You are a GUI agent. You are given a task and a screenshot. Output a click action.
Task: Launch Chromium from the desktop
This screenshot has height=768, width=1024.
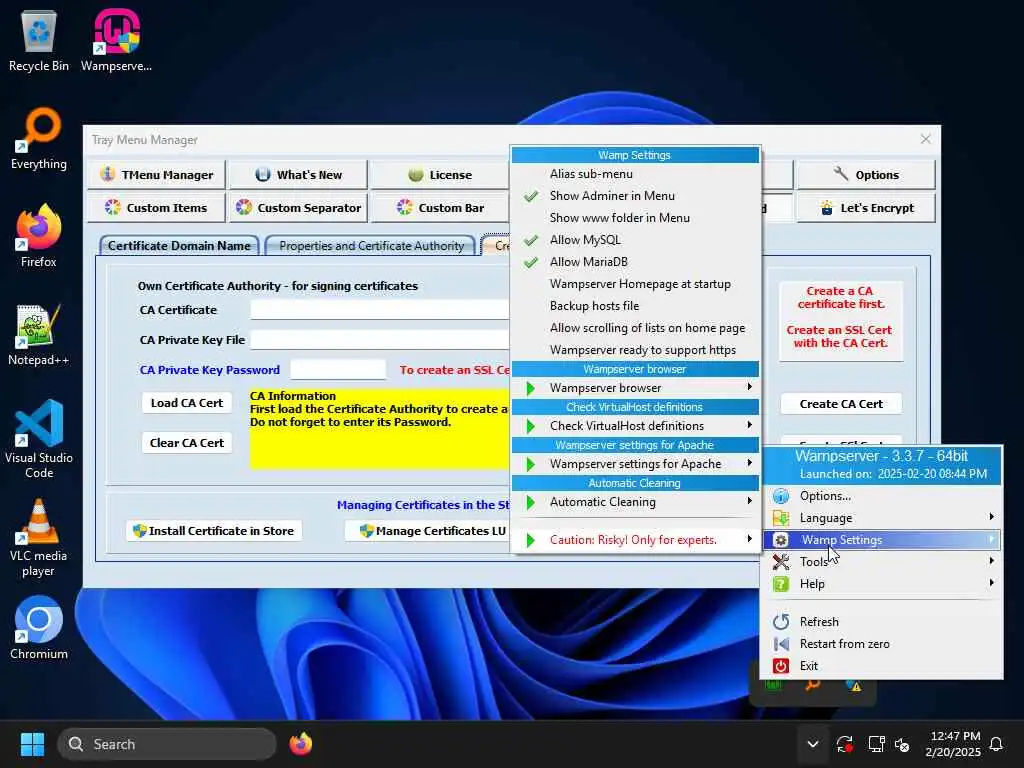(39, 628)
